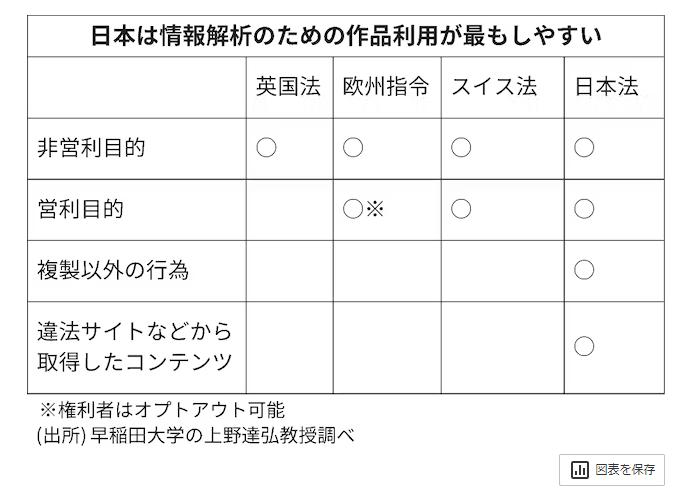Click the bar chart icon on the save button
The width and height of the screenshot is (692, 490).
pos(580,469)
